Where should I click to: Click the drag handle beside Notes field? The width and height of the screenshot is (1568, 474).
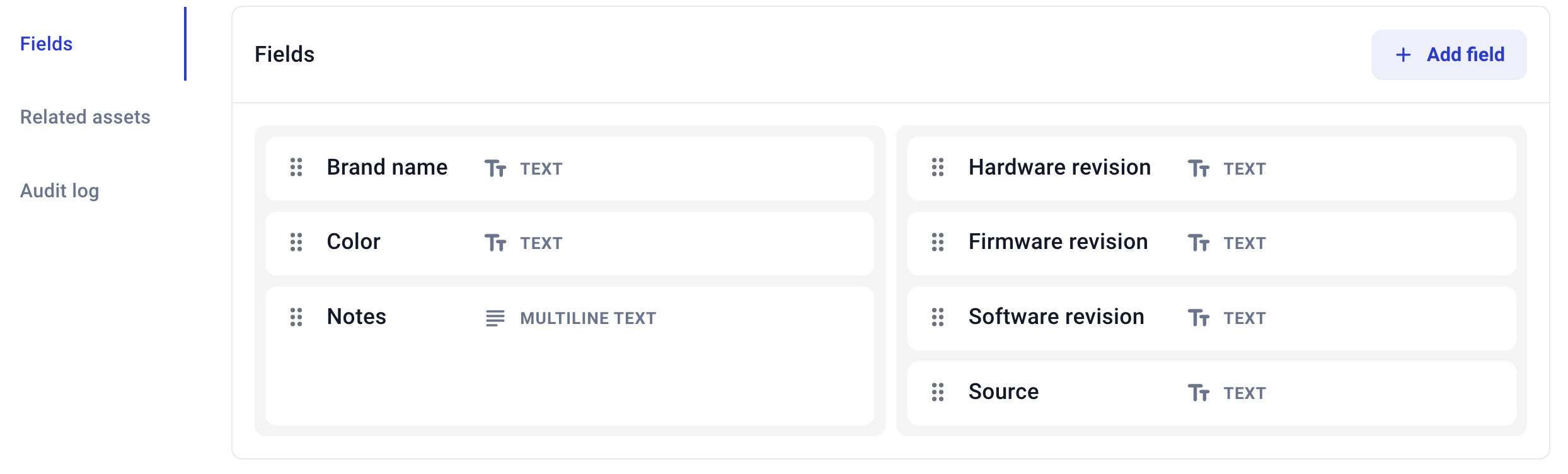click(x=296, y=317)
